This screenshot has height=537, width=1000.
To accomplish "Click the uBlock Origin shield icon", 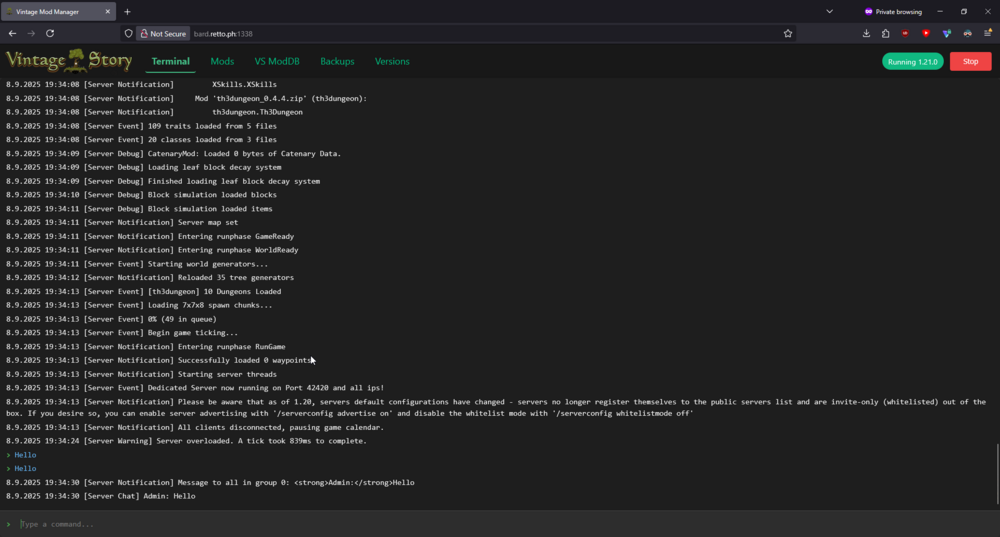I will [x=906, y=33].
